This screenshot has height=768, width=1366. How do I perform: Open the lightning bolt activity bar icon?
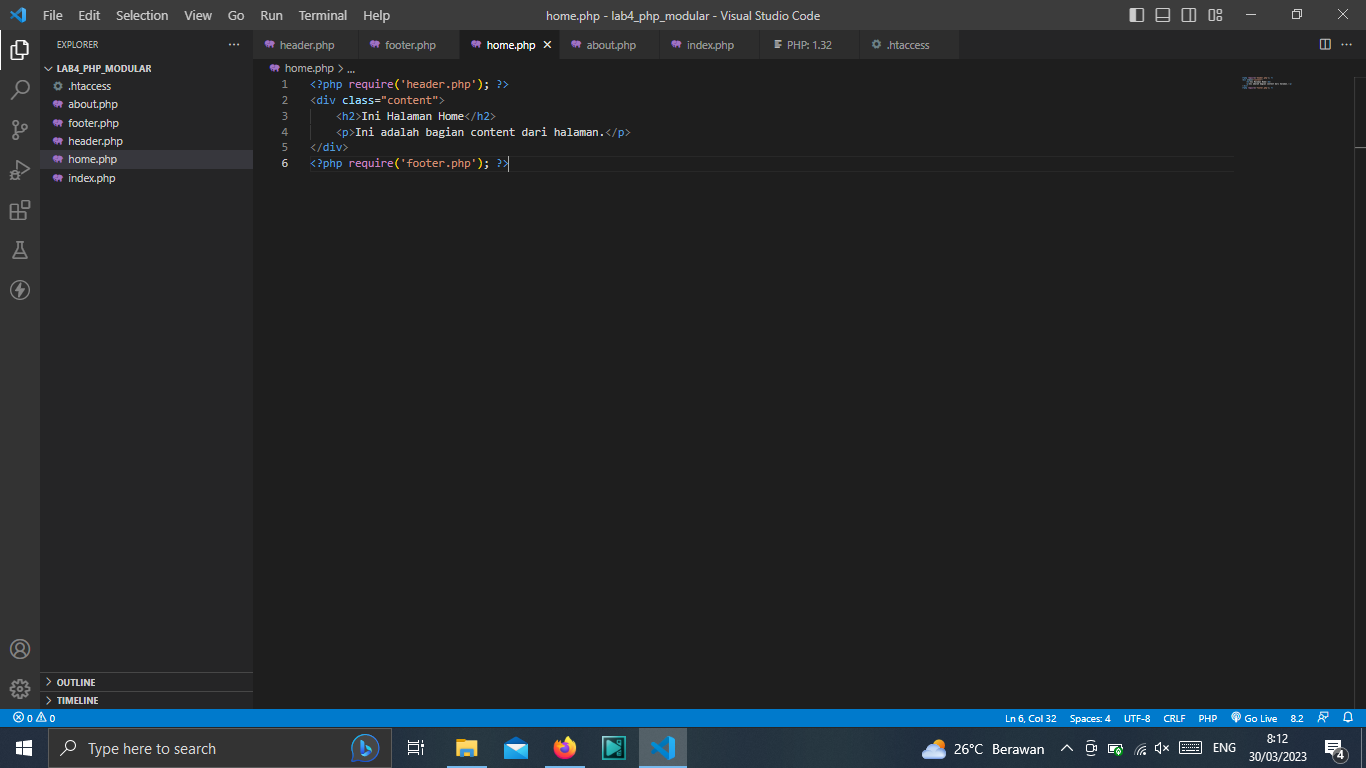[20, 290]
